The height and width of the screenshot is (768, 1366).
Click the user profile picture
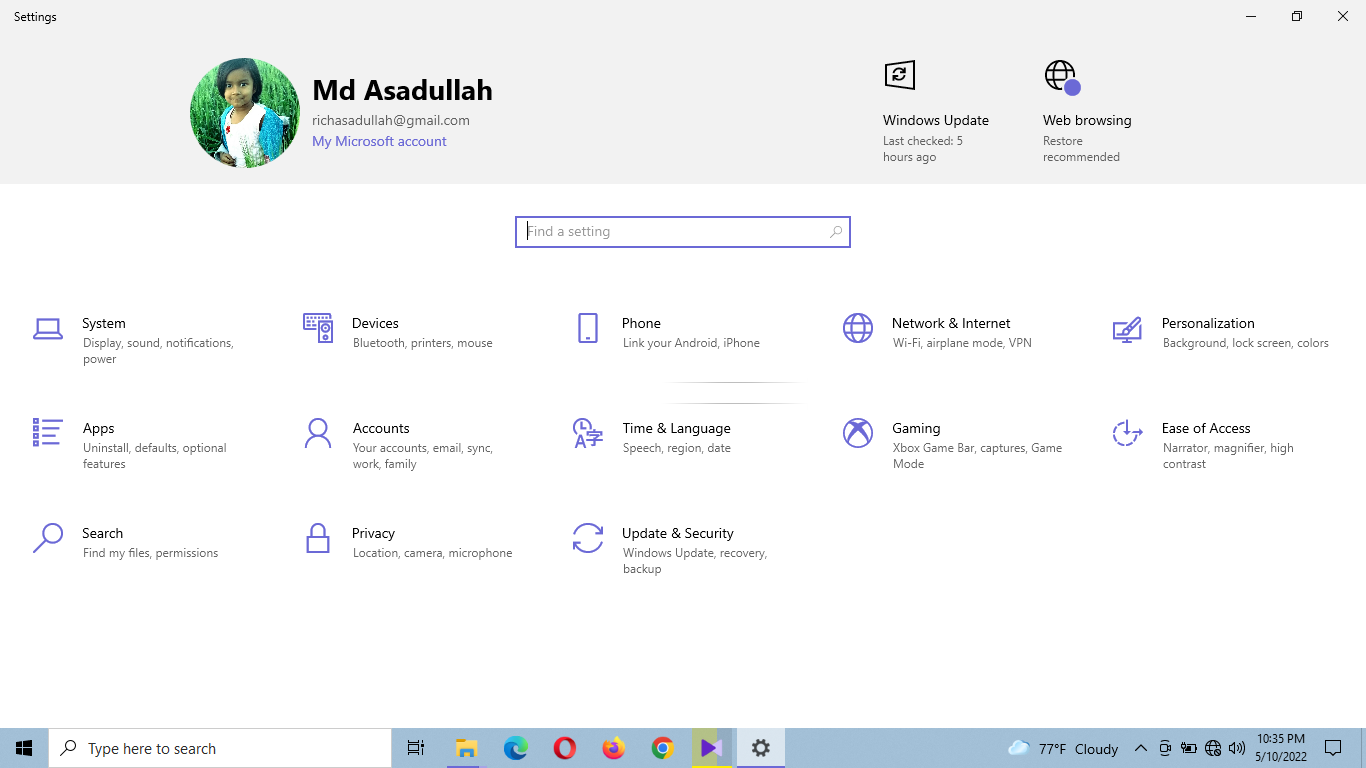click(x=245, y=113)
